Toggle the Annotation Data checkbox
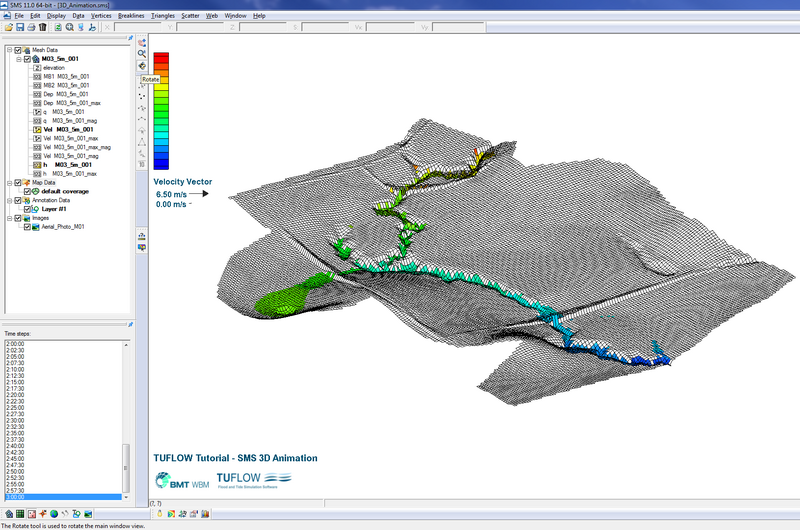Image resolution: width=800 pixels, height=530 pixels. click(x=18, y=200)
